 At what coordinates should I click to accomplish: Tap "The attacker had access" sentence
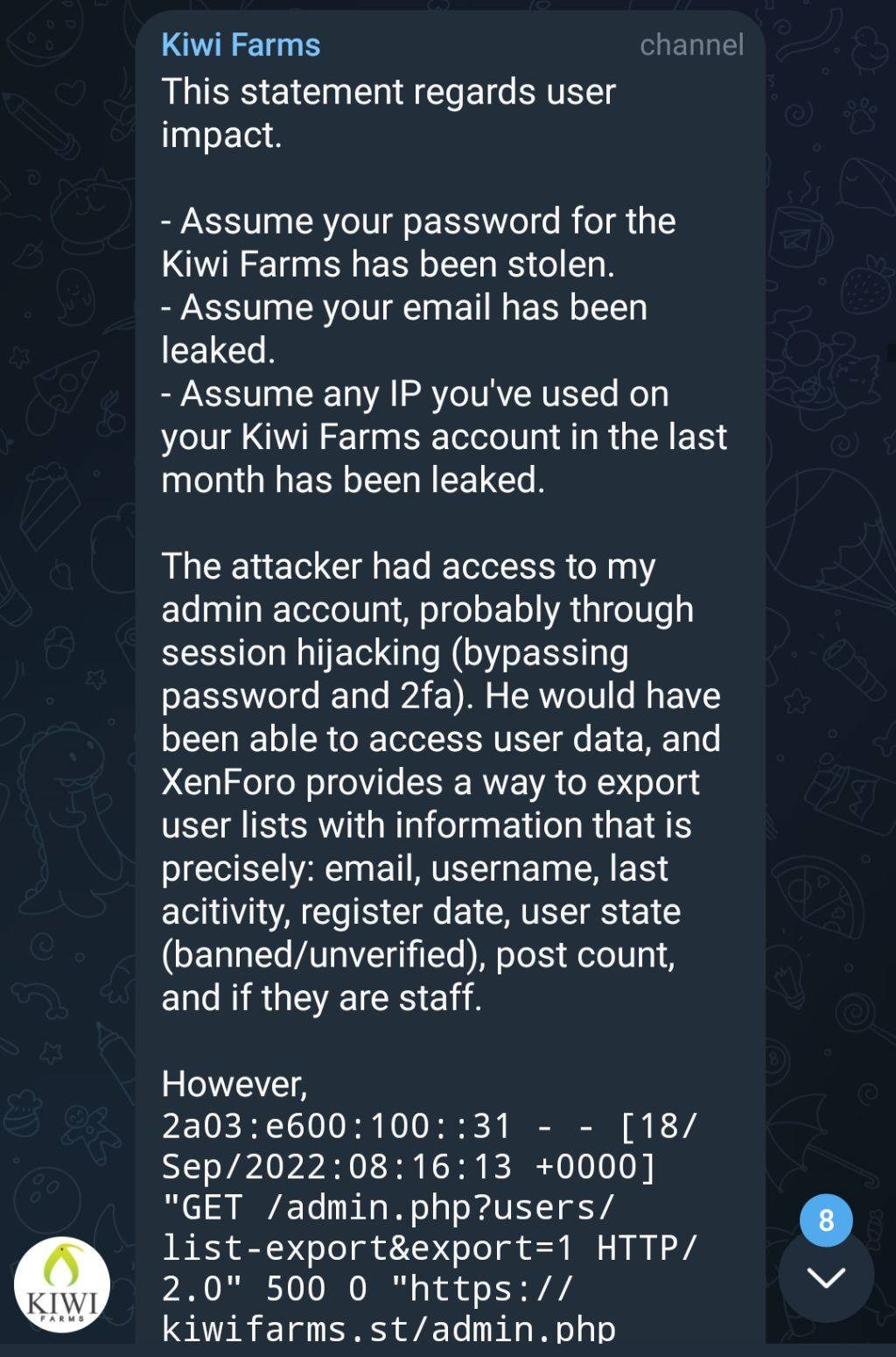408,566
